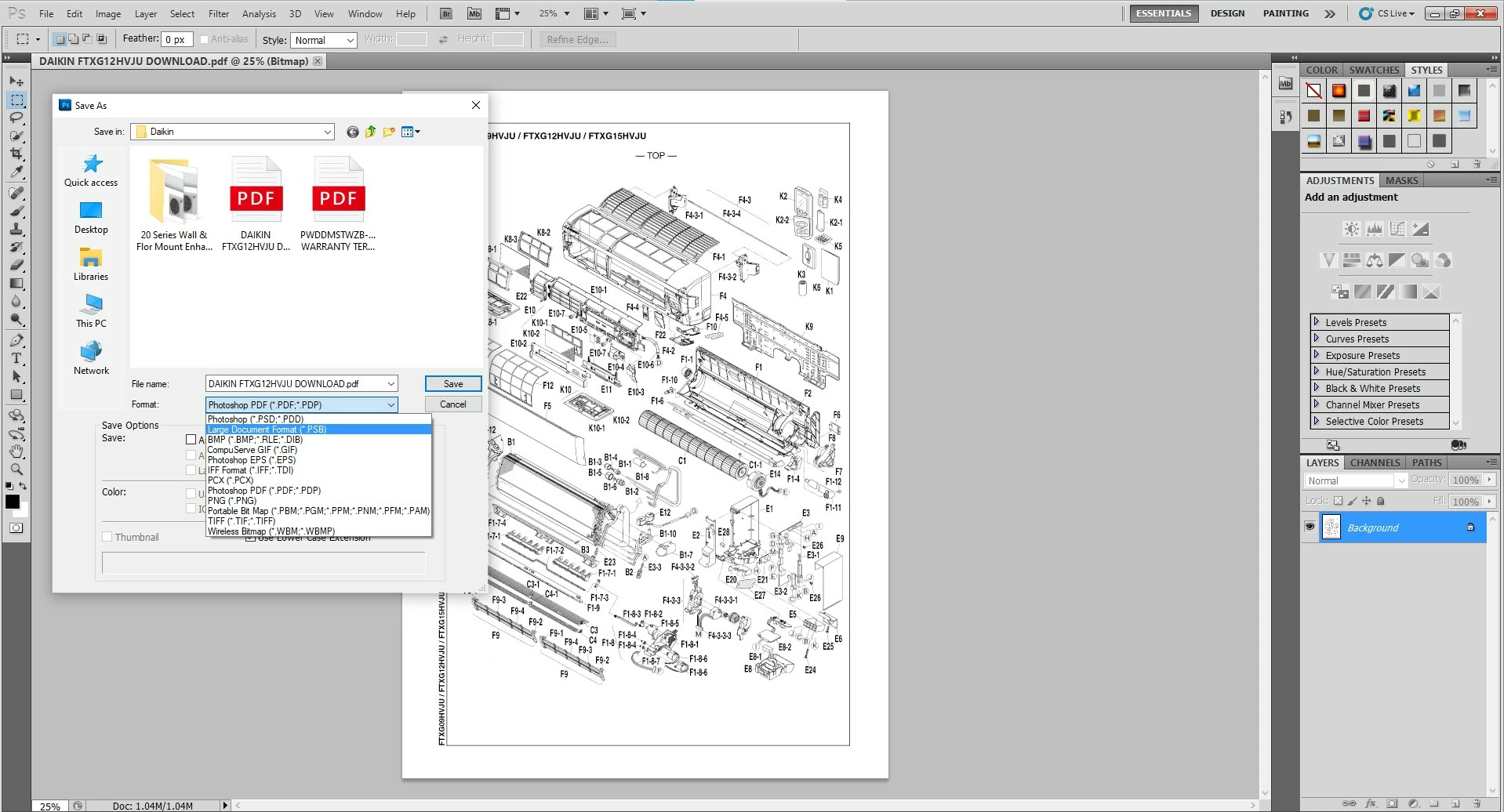Open the Image menu
Screen dimensions: 1504x812
pyautogui.click(x=108, y=13)
